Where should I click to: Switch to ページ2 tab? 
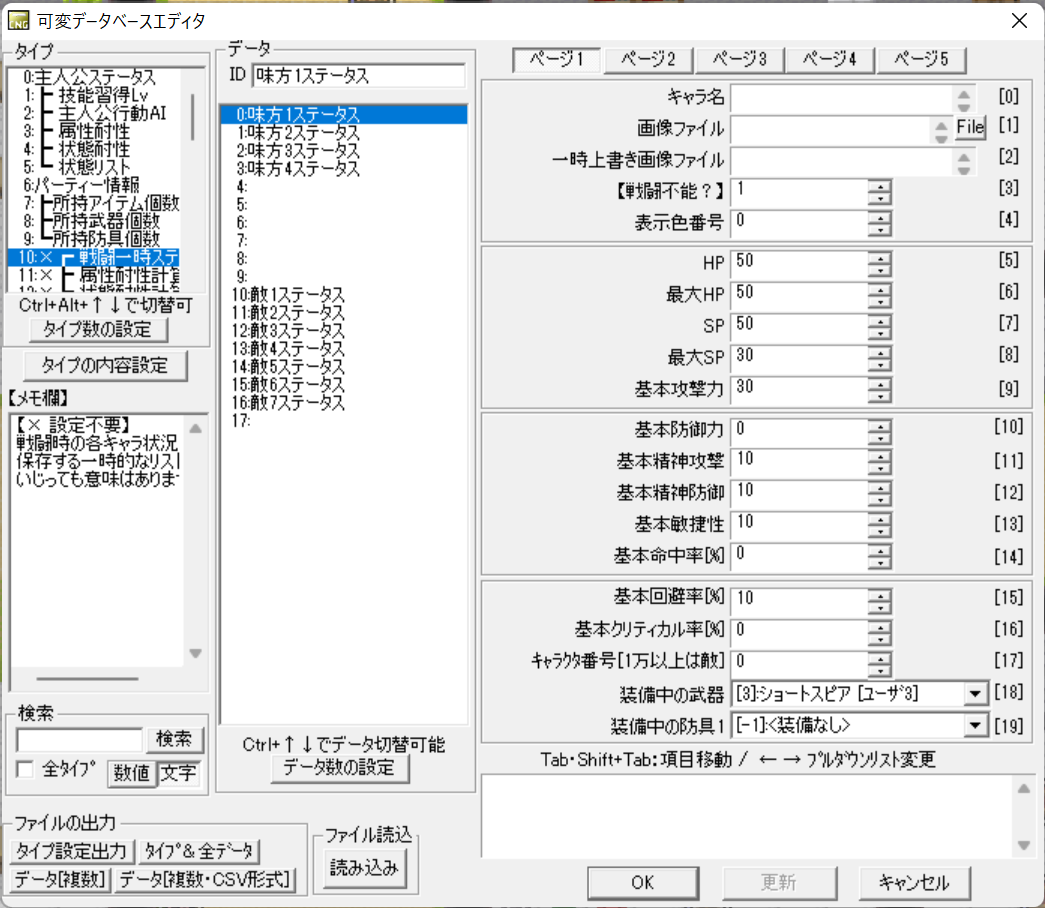pos(648,59)
